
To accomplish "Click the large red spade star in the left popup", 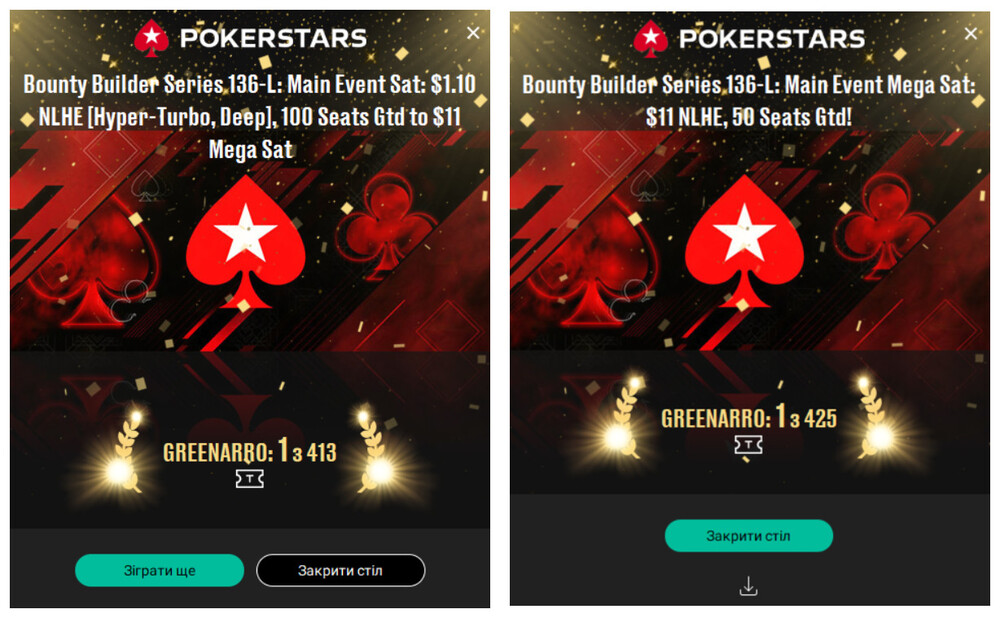I will click(246, 242).
